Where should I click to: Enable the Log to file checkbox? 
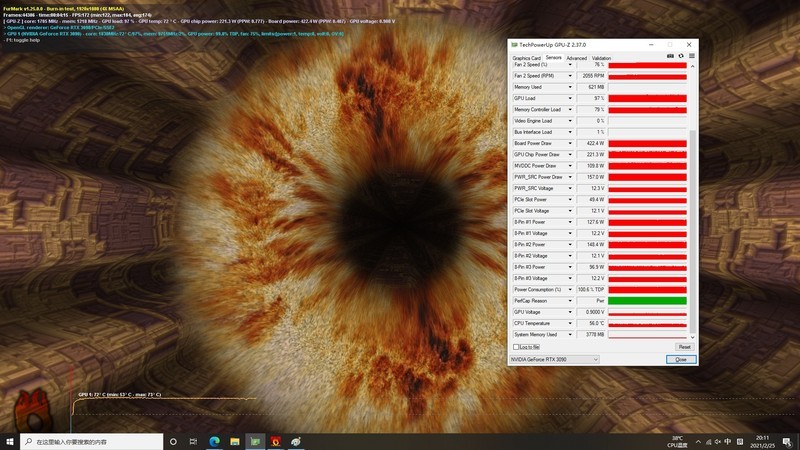516,347
